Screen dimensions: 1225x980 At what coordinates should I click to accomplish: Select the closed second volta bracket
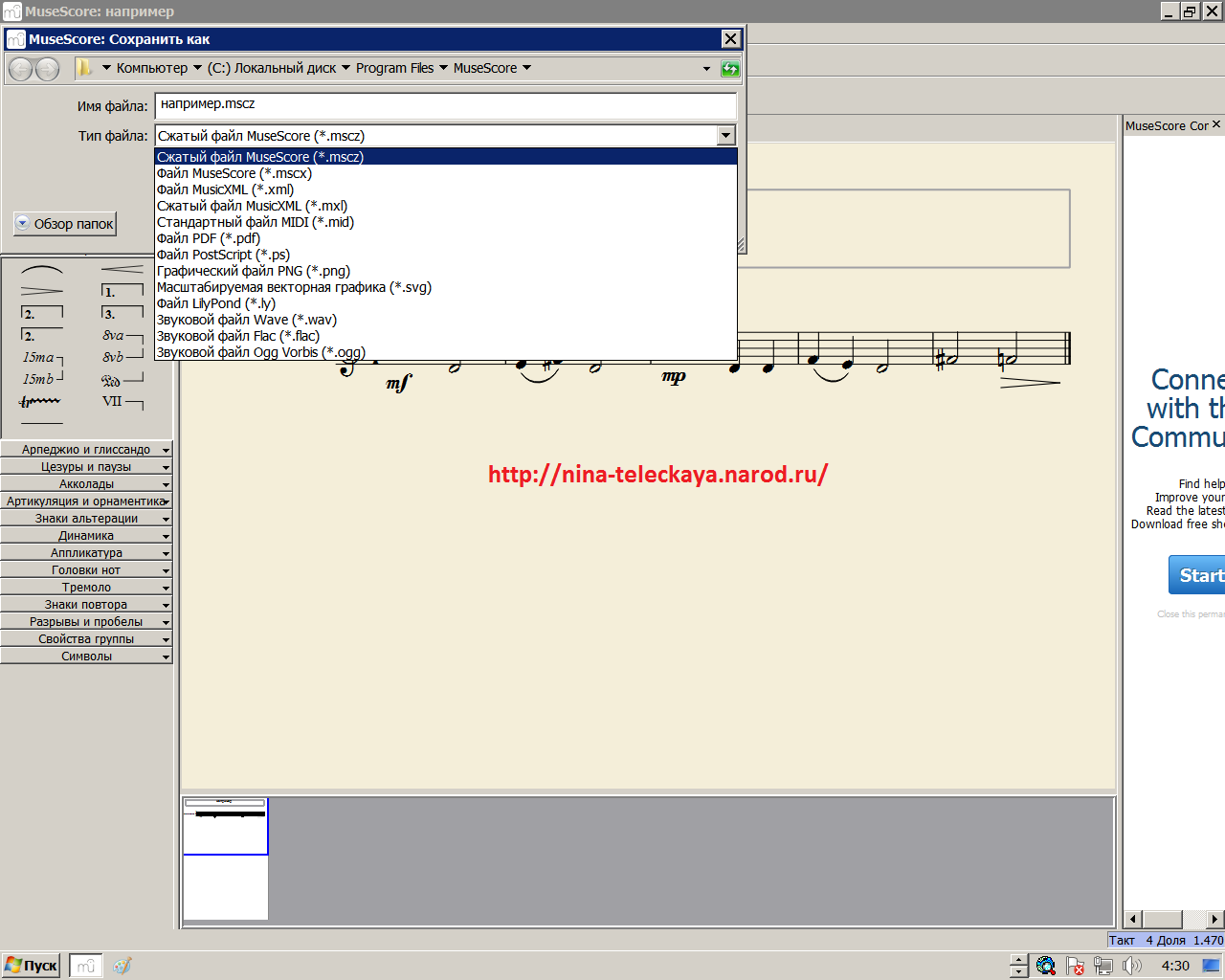pyautogui.click(x=42, y=313)
